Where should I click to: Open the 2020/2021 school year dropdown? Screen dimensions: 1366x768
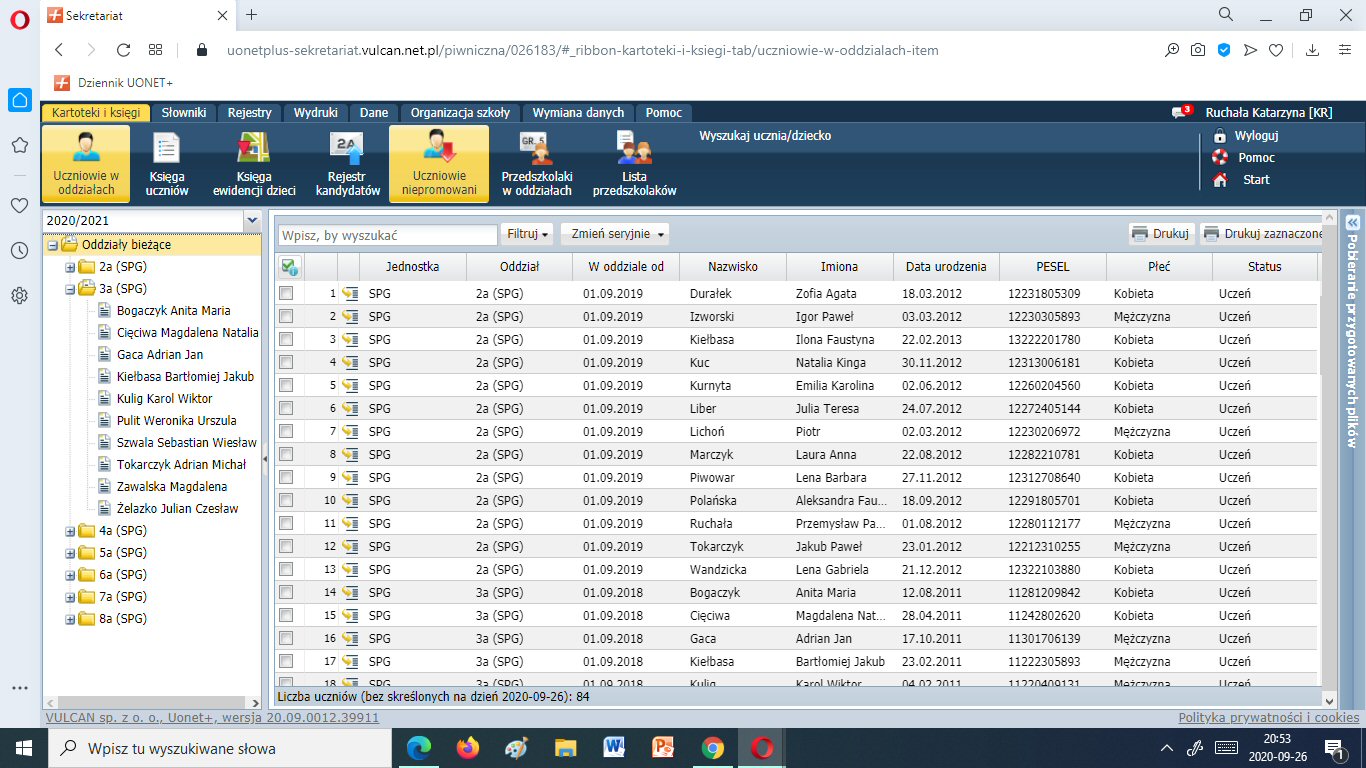tap(252, 220)
